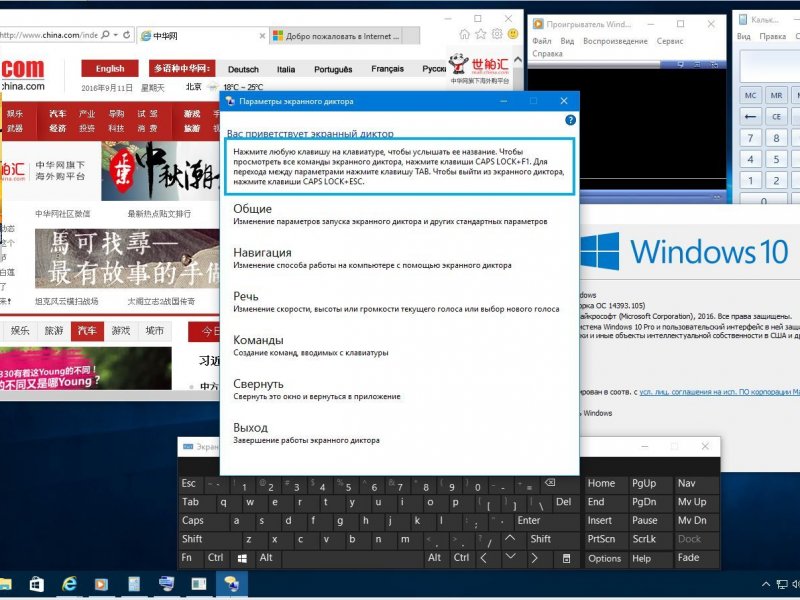
Task: Click Português link on China.com
Action: point(333,69)
